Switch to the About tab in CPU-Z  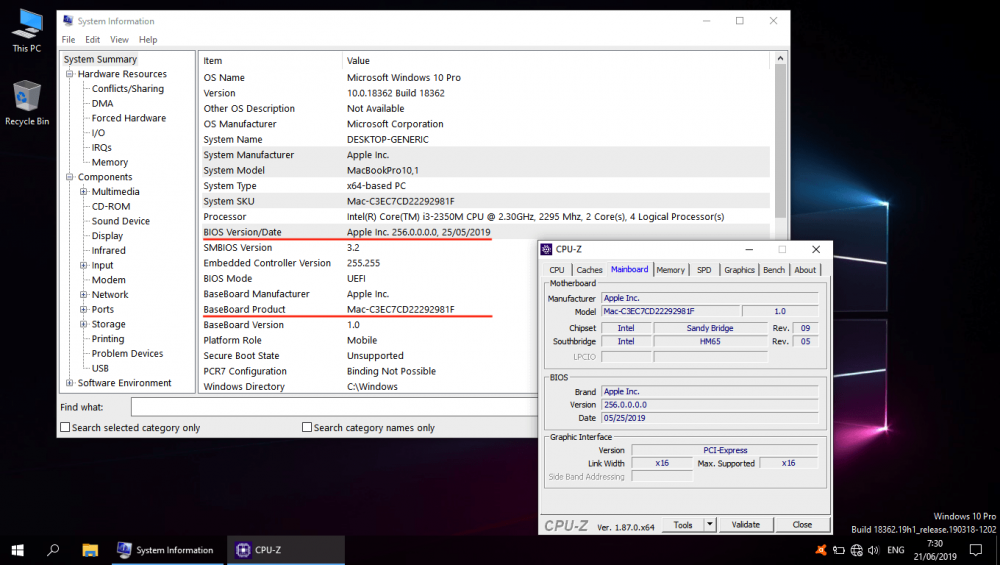(x=805, y=270)
